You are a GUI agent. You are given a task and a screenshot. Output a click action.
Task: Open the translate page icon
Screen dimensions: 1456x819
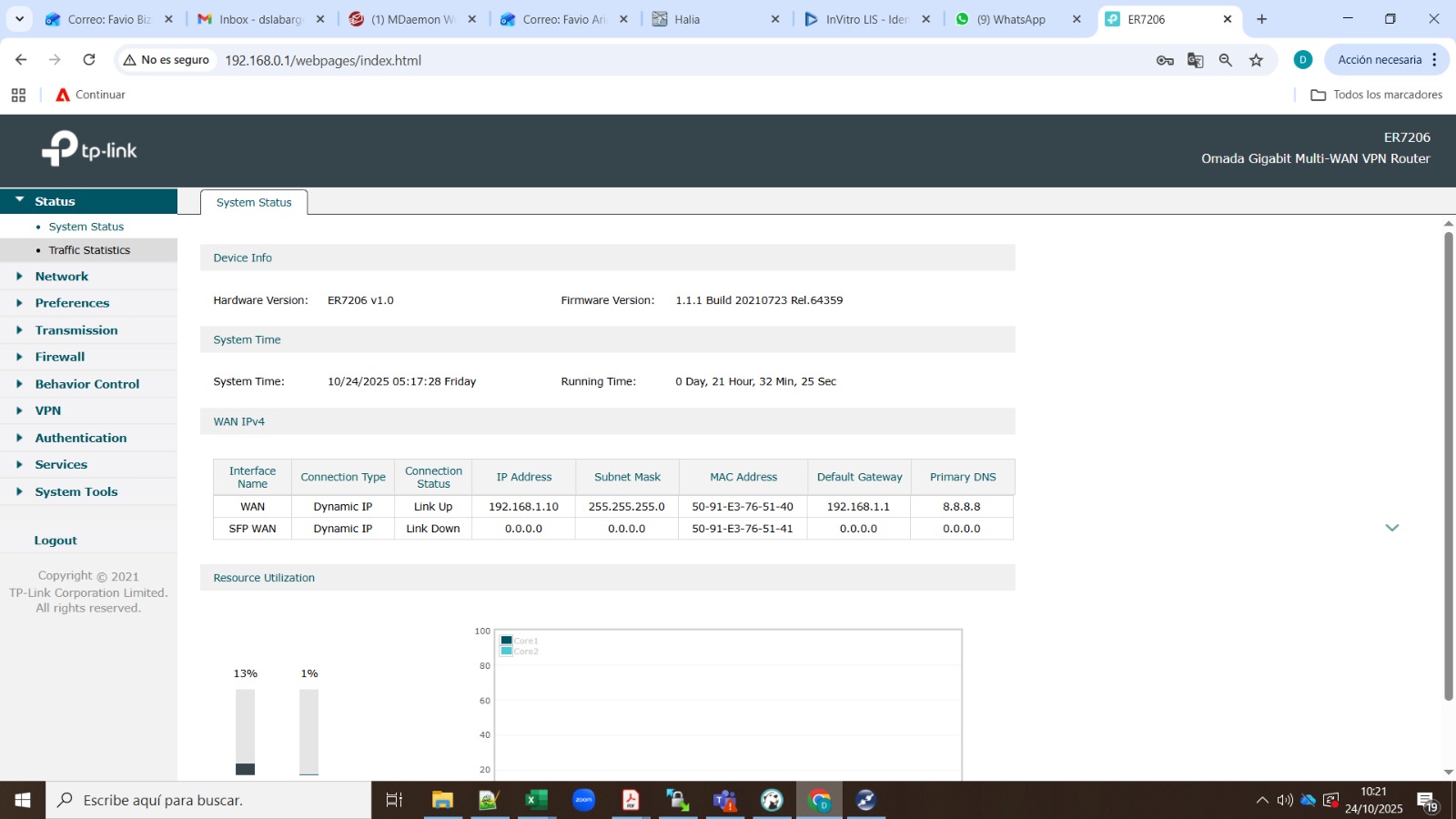(1195, 60)
